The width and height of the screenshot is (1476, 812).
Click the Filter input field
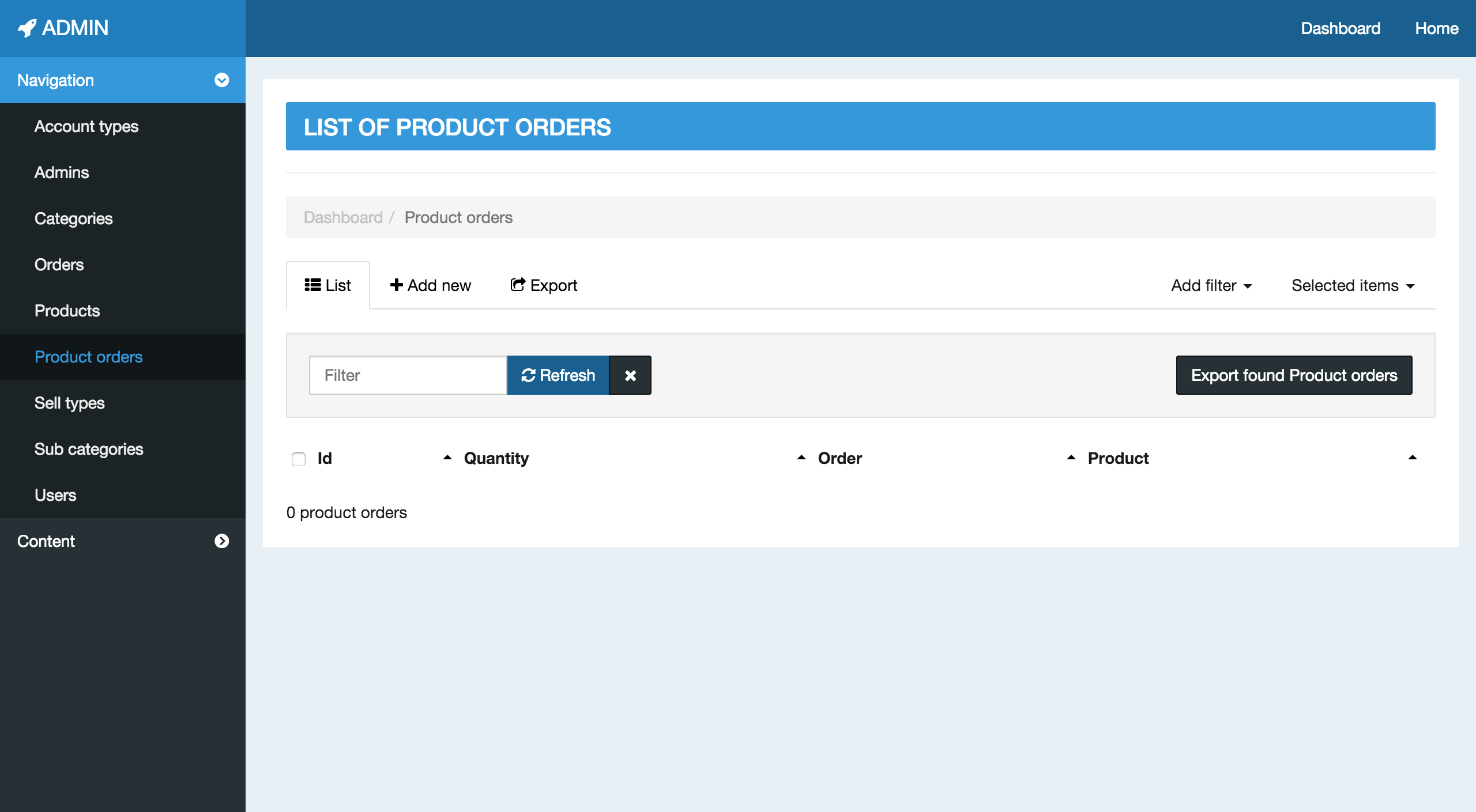409,375
